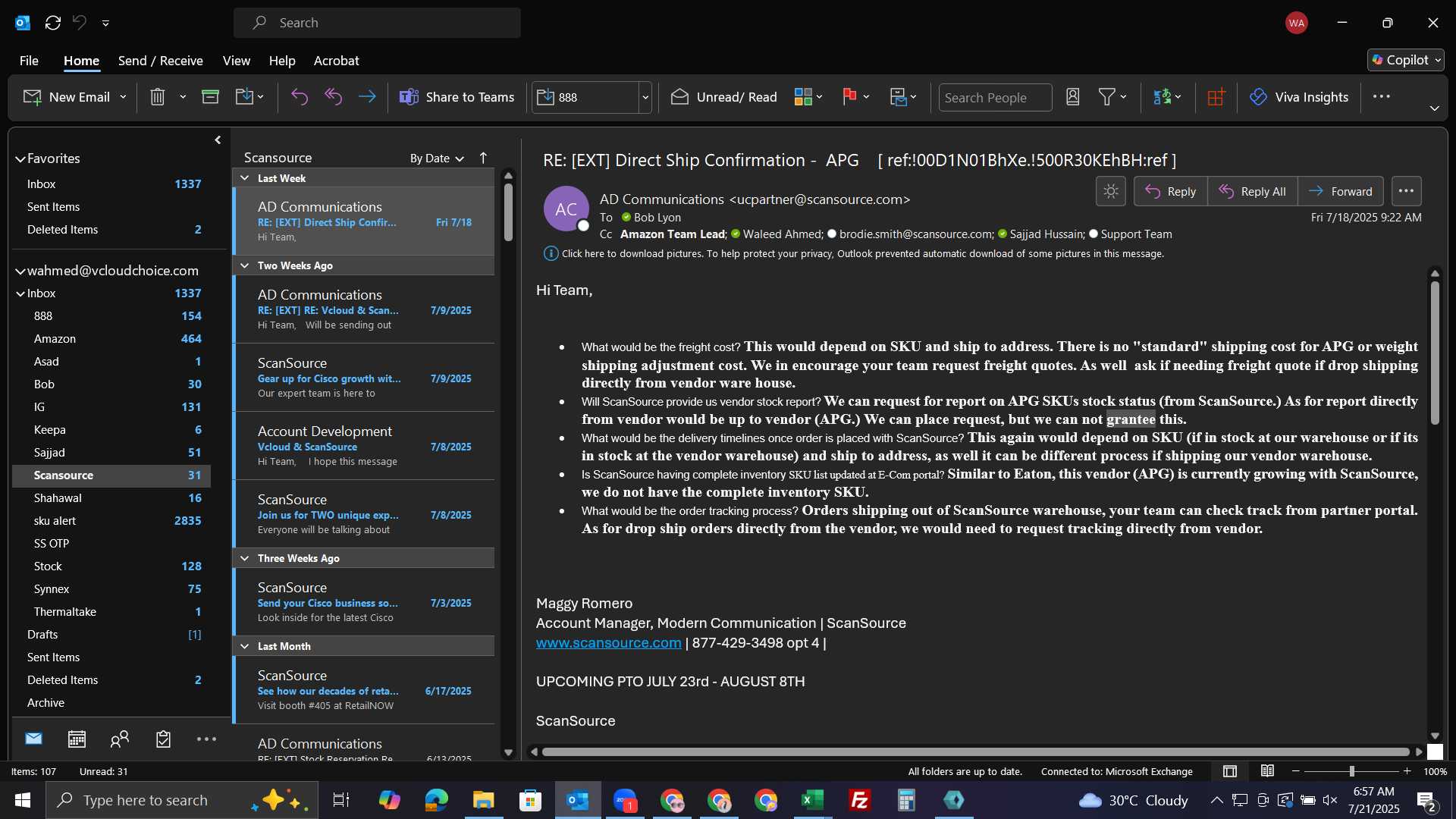Reverse sort order arrow in message list
Screen dimensions: 1456x819
click(x=483, y=158)
